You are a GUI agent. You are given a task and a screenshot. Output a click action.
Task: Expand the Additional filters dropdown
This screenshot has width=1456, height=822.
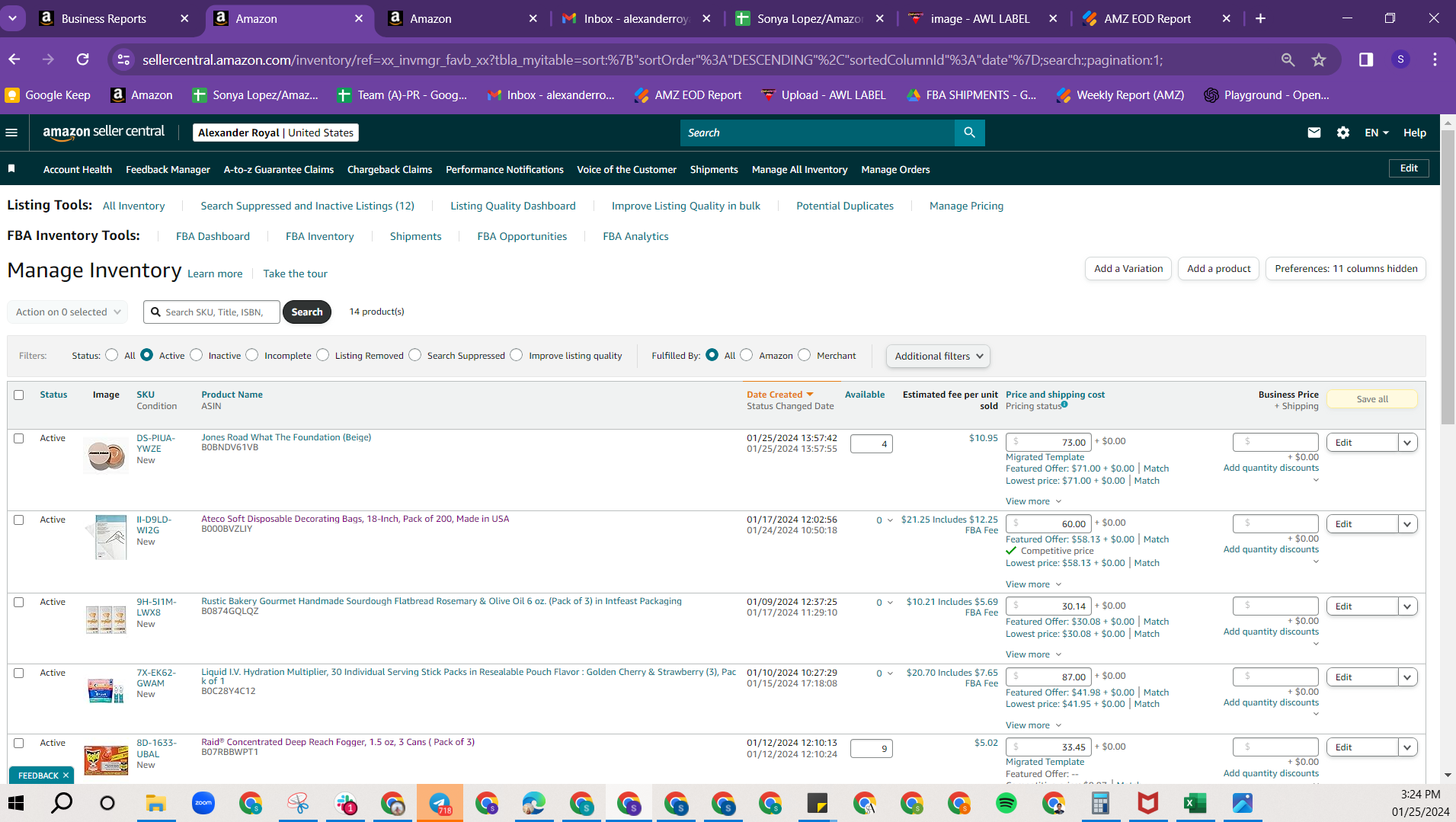[x=938, y=356]
